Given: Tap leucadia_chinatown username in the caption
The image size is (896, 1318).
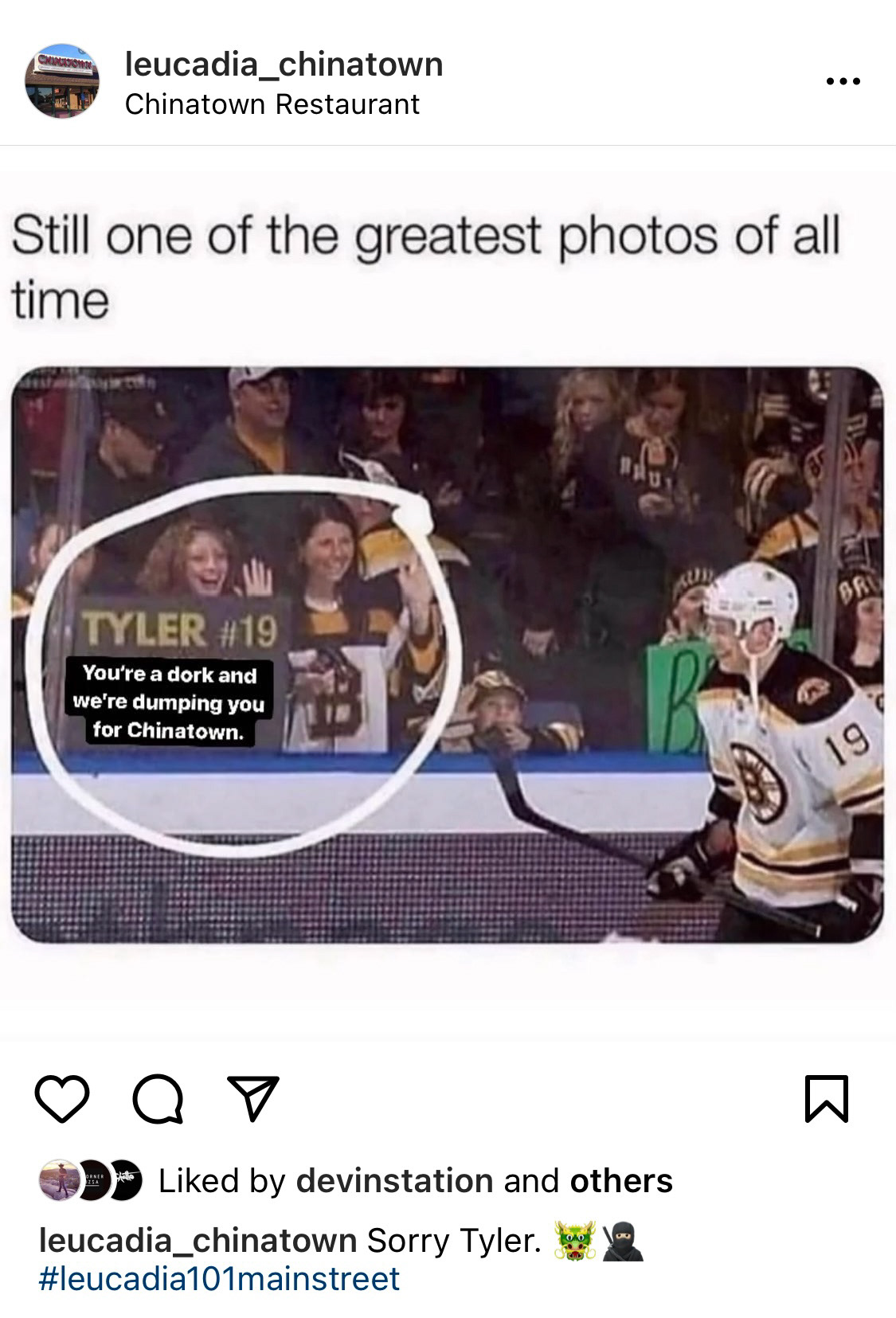Looking at the screenshot, I should click(198, 1241).
